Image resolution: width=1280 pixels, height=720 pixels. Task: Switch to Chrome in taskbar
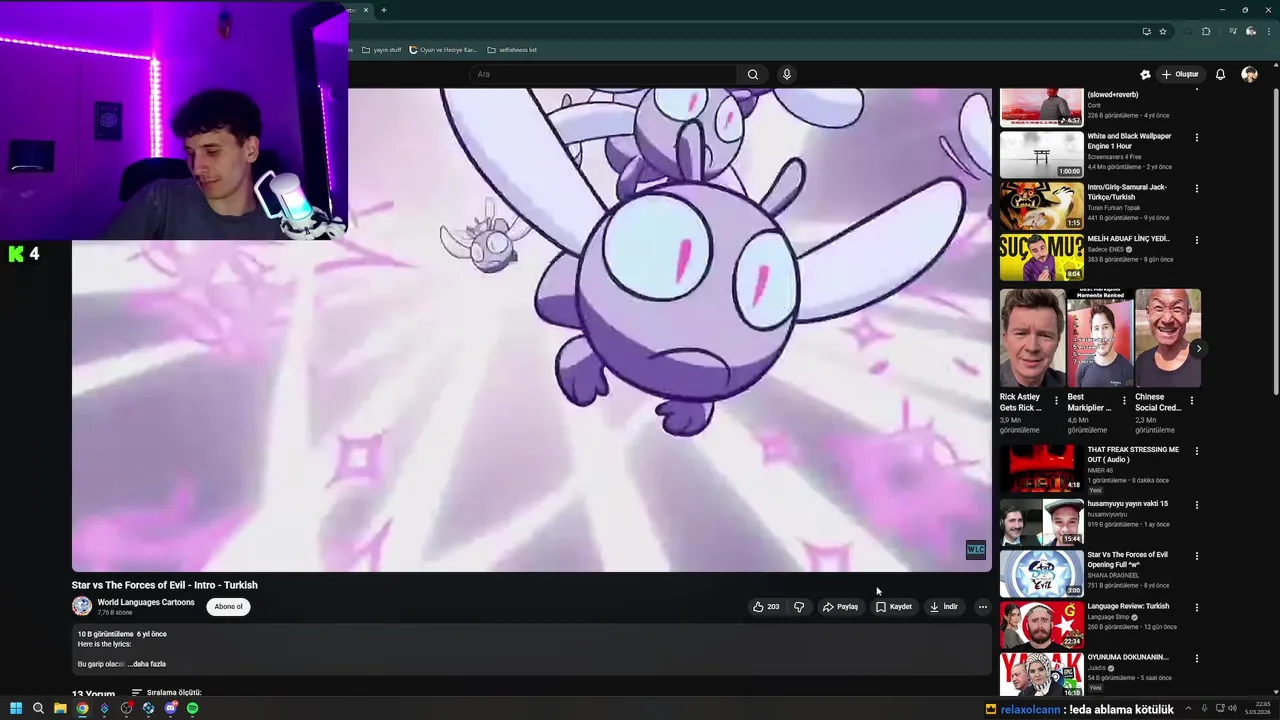pos(82,708)
